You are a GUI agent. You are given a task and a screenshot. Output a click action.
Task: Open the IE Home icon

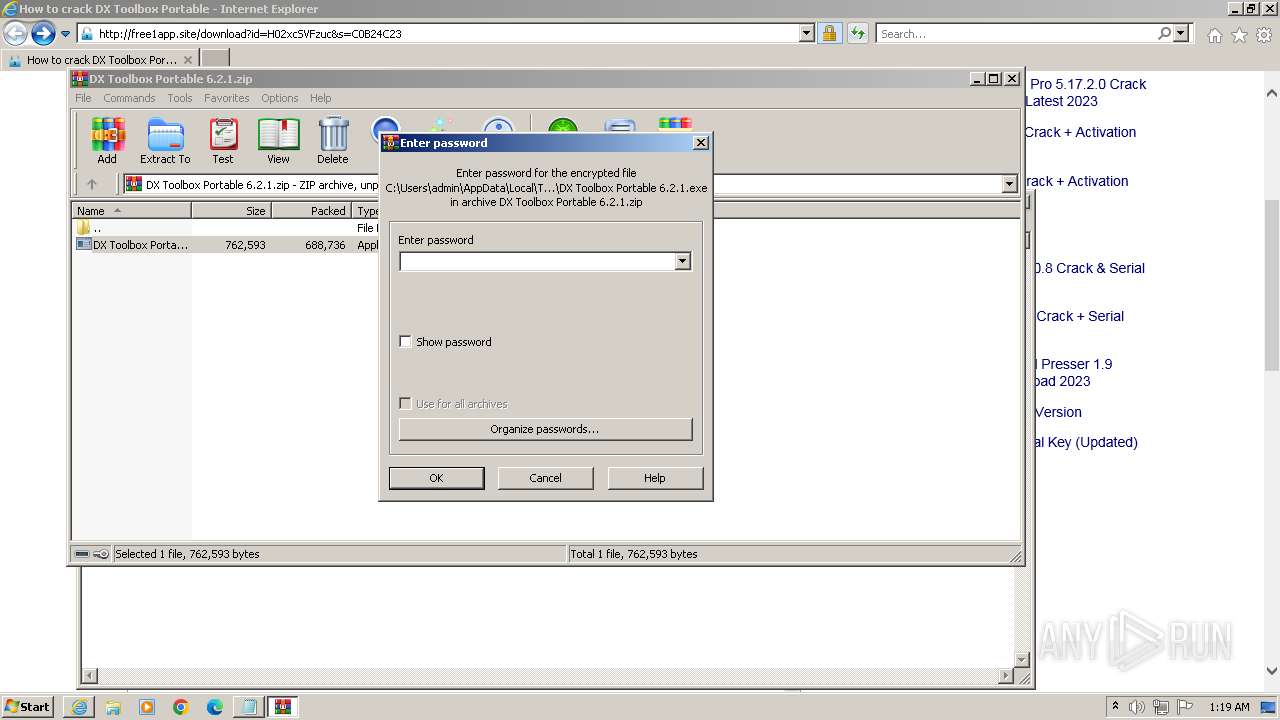pyautogui.click(x=1214, y=35)
